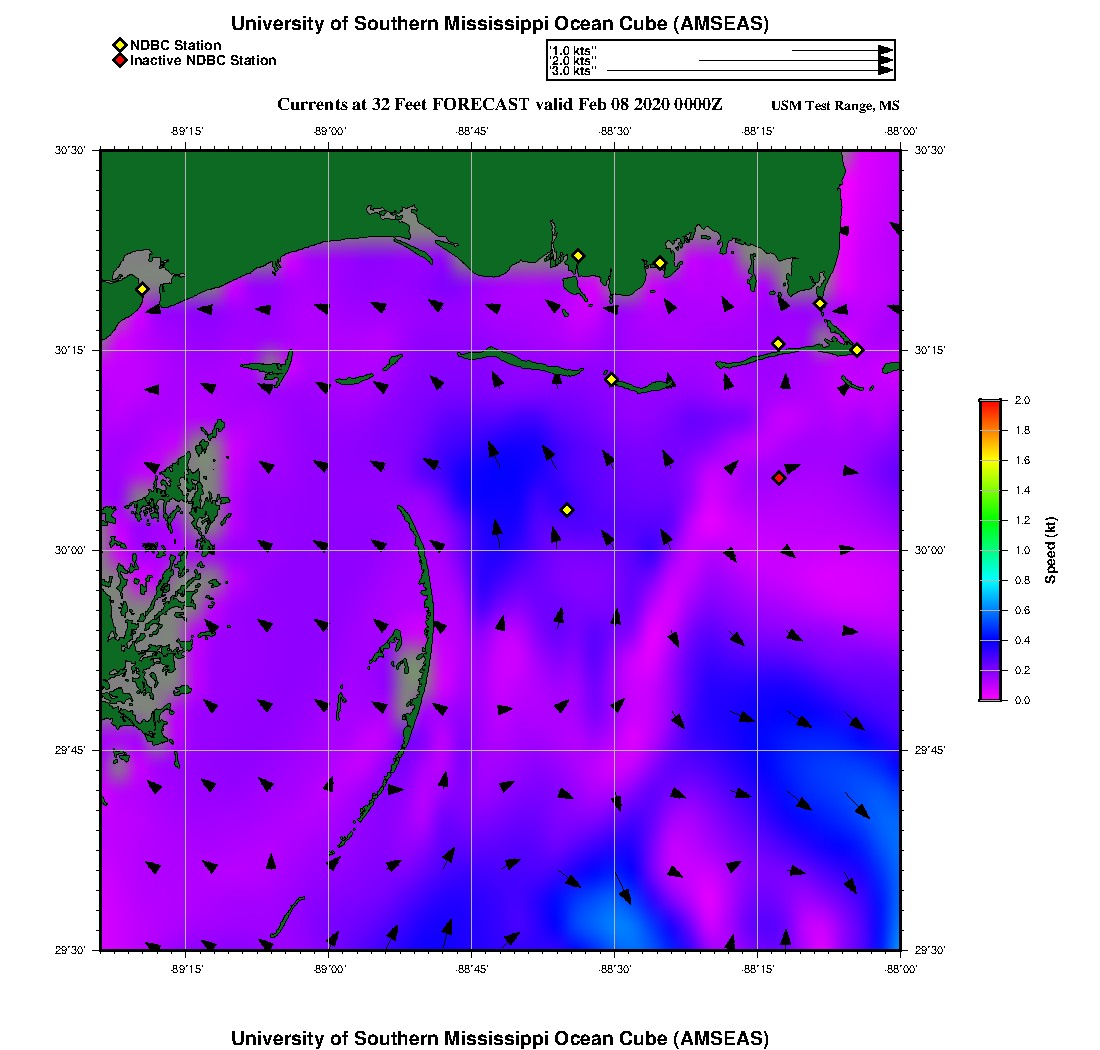The image size is (1100, 1050).
Task: Click the top University of Southern Mississippi title
Action: point(500,23)
